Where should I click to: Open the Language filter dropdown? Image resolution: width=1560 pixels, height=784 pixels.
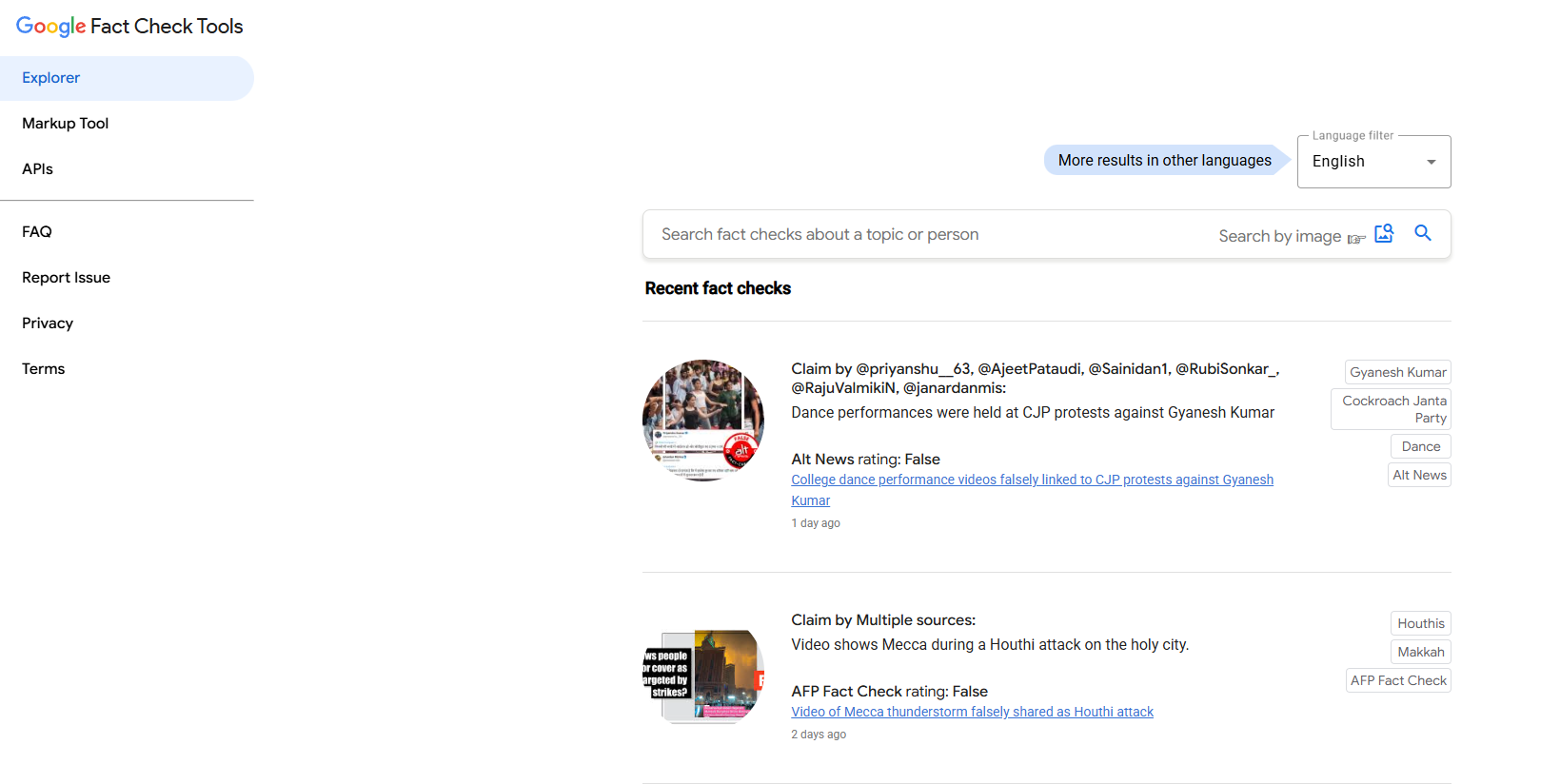[1373, 162]
